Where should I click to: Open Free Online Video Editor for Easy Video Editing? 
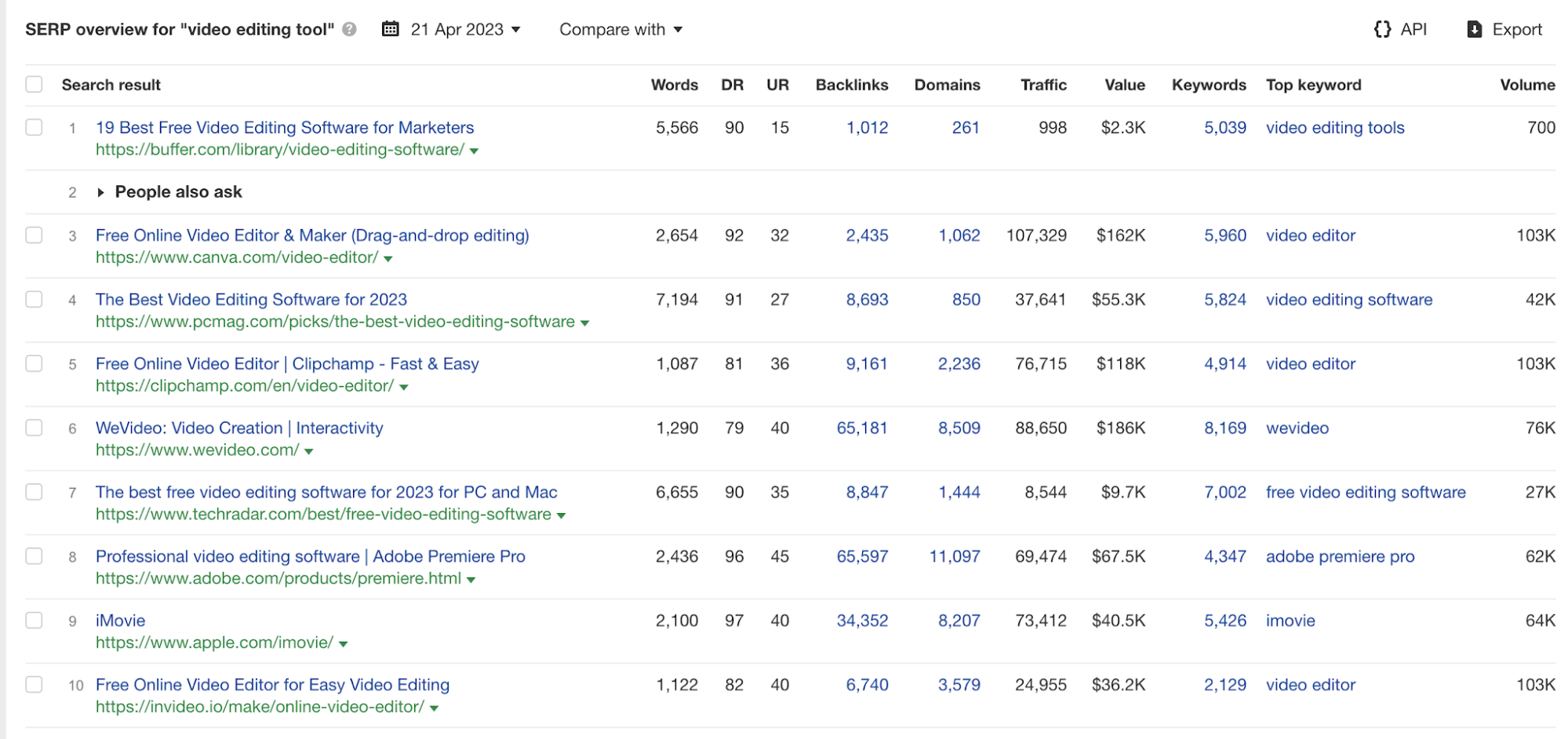point(272,685)
